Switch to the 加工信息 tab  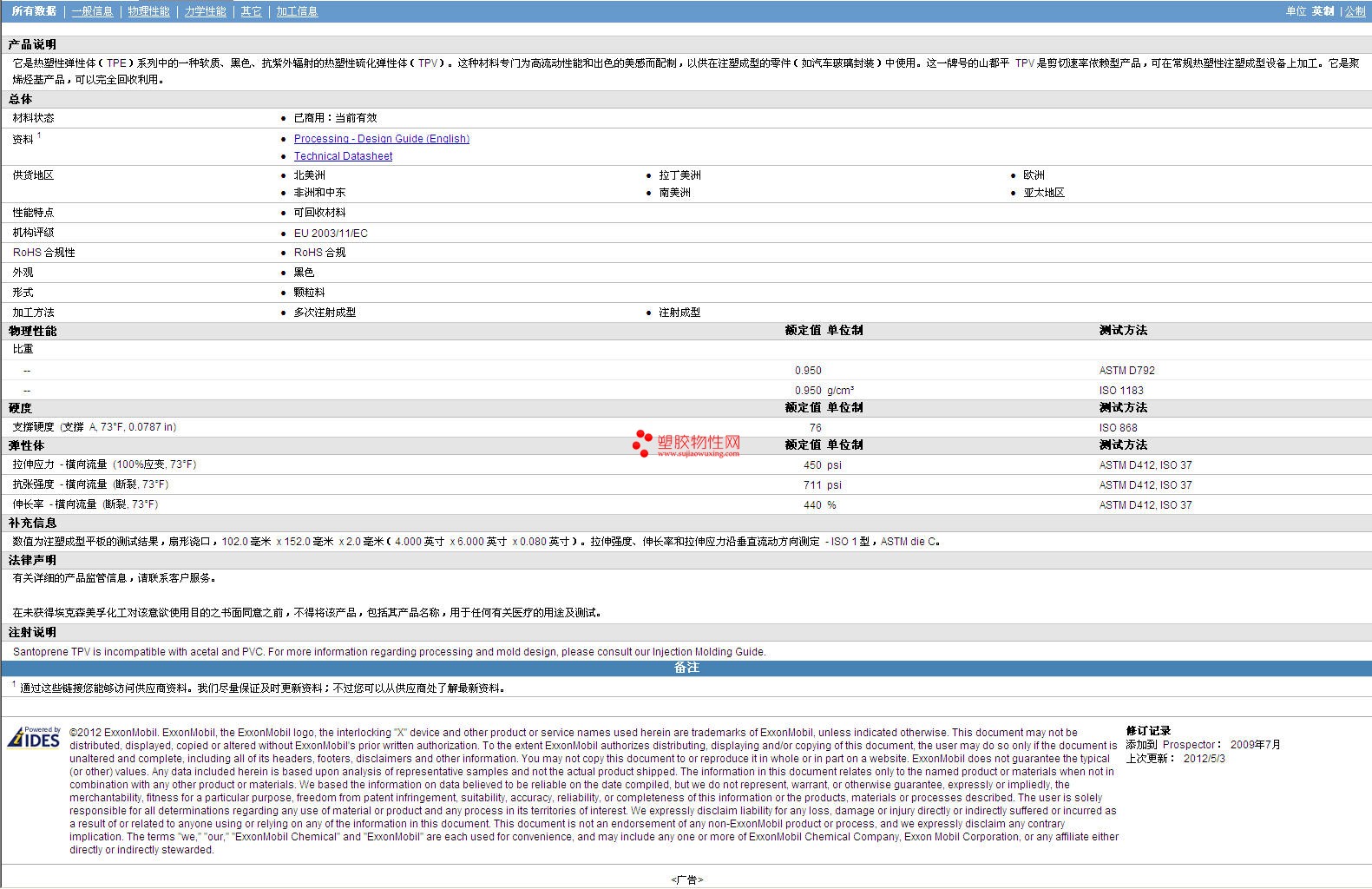coord(297,11)
